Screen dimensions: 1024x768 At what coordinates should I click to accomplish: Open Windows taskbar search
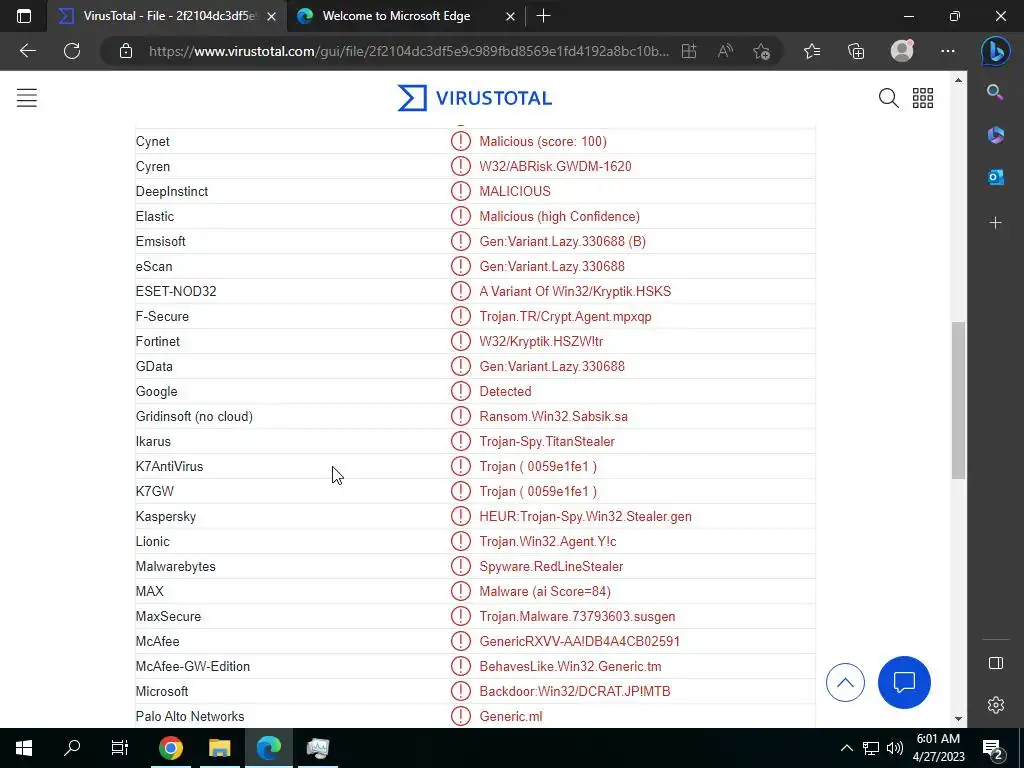pos(72,748)
